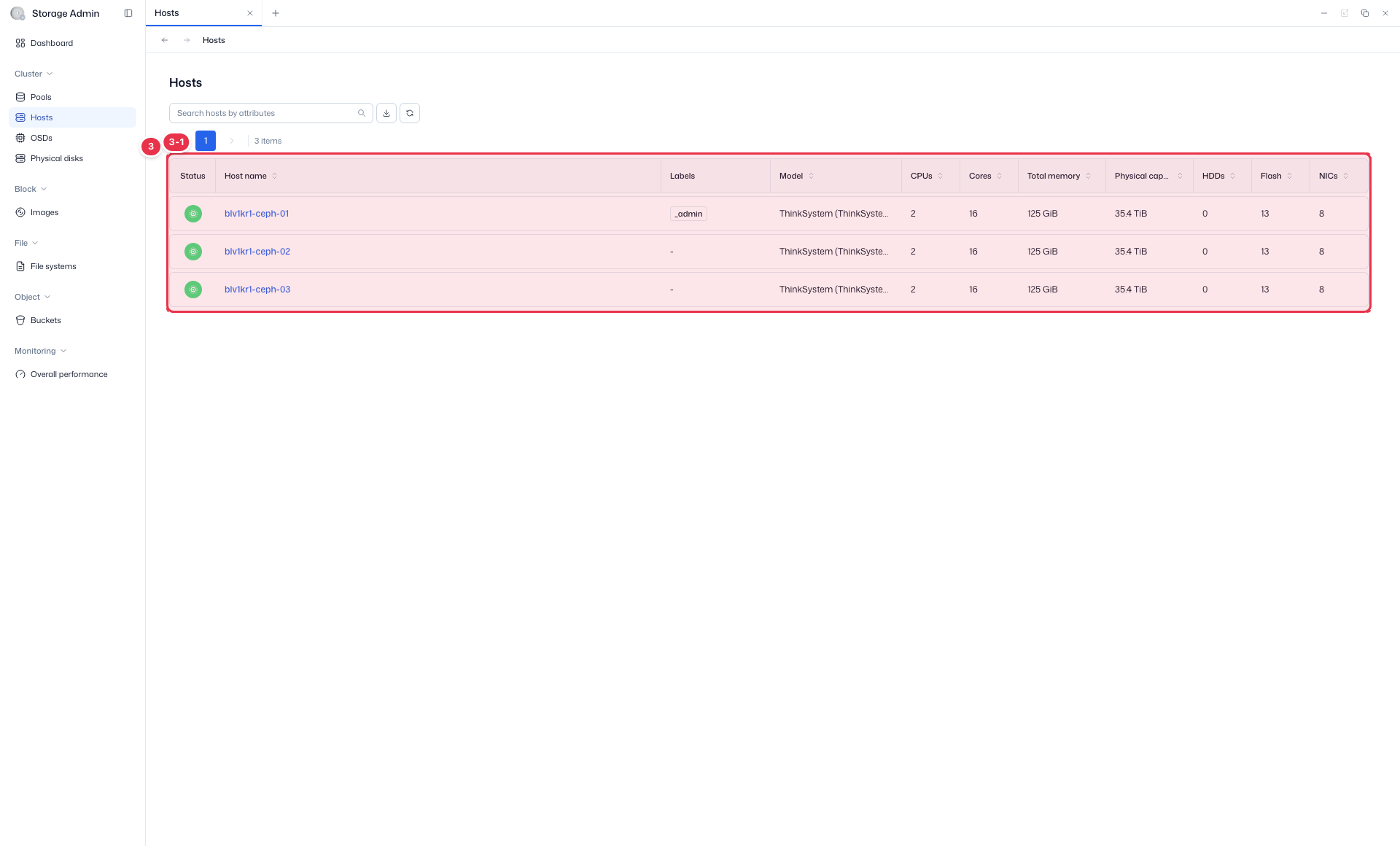Open Physical disks in the sidebar
This screenshot has width=1400, height=846.
tap(72, 158)
